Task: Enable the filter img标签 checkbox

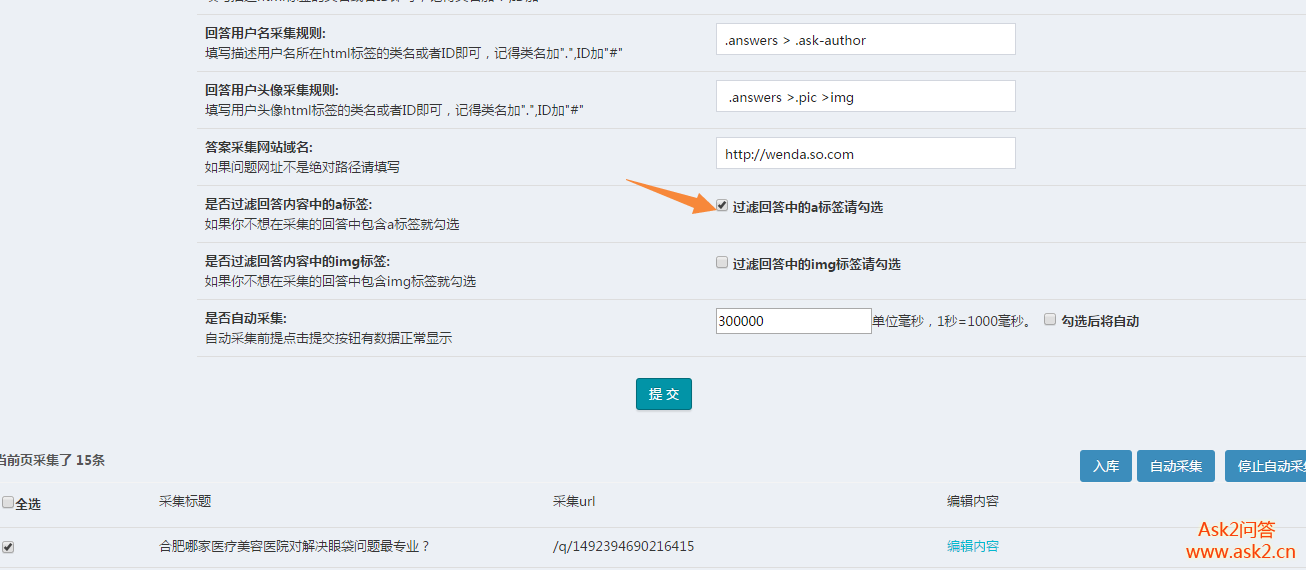Action: pos(722,263)
